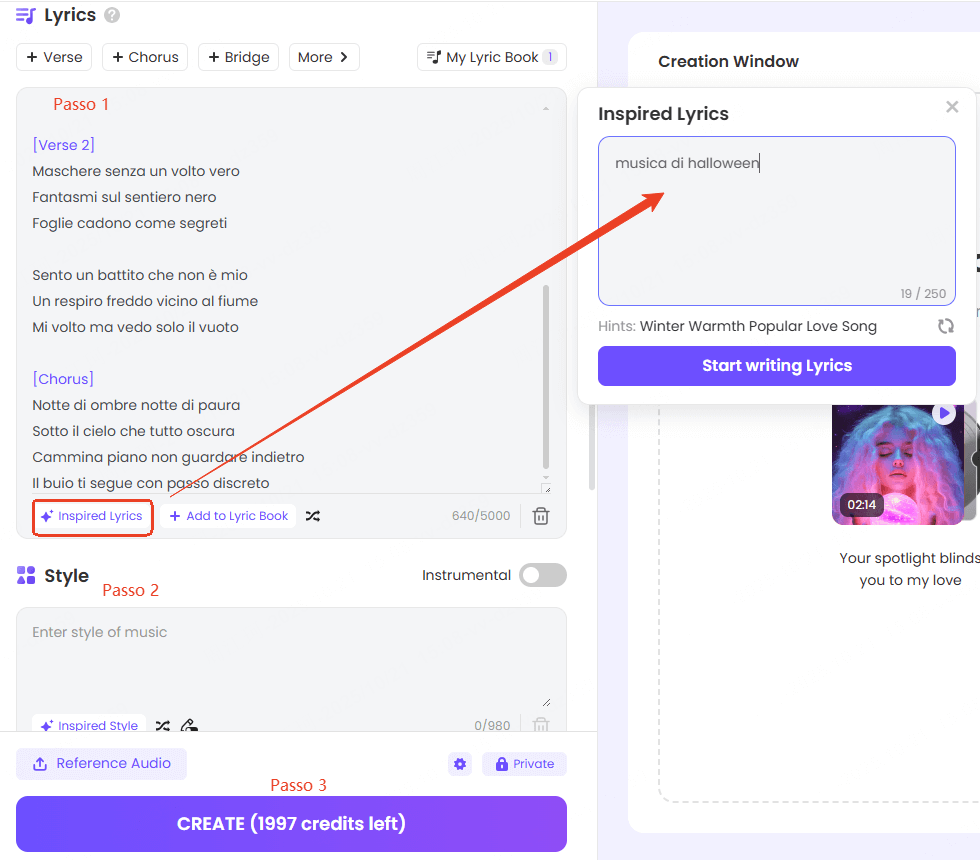980x860 pixels.
Task: Shuffle the style with the random icon
Action: (x=163, y=726)
